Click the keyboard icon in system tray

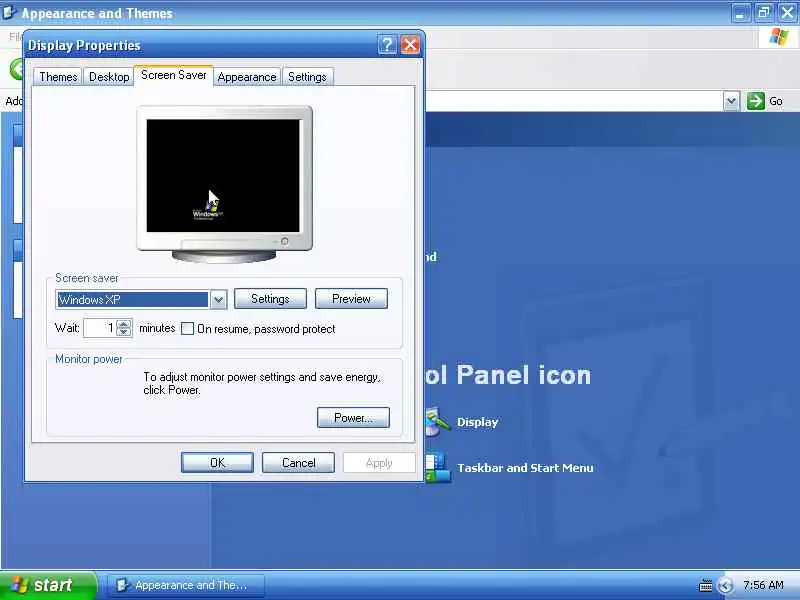pos(706,585)
